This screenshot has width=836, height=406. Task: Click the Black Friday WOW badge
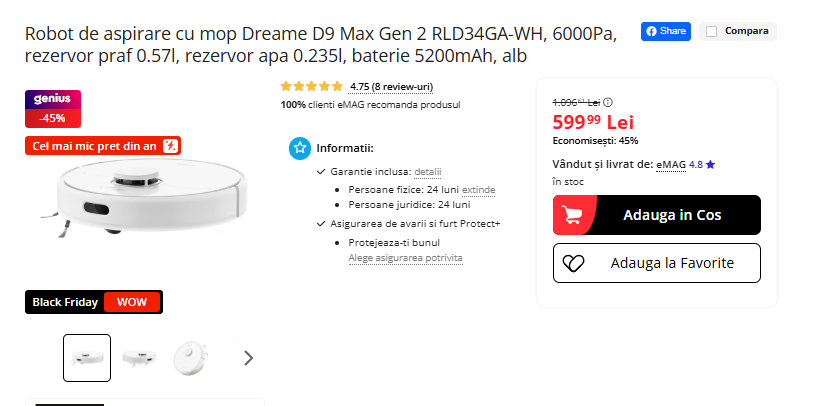93,301
